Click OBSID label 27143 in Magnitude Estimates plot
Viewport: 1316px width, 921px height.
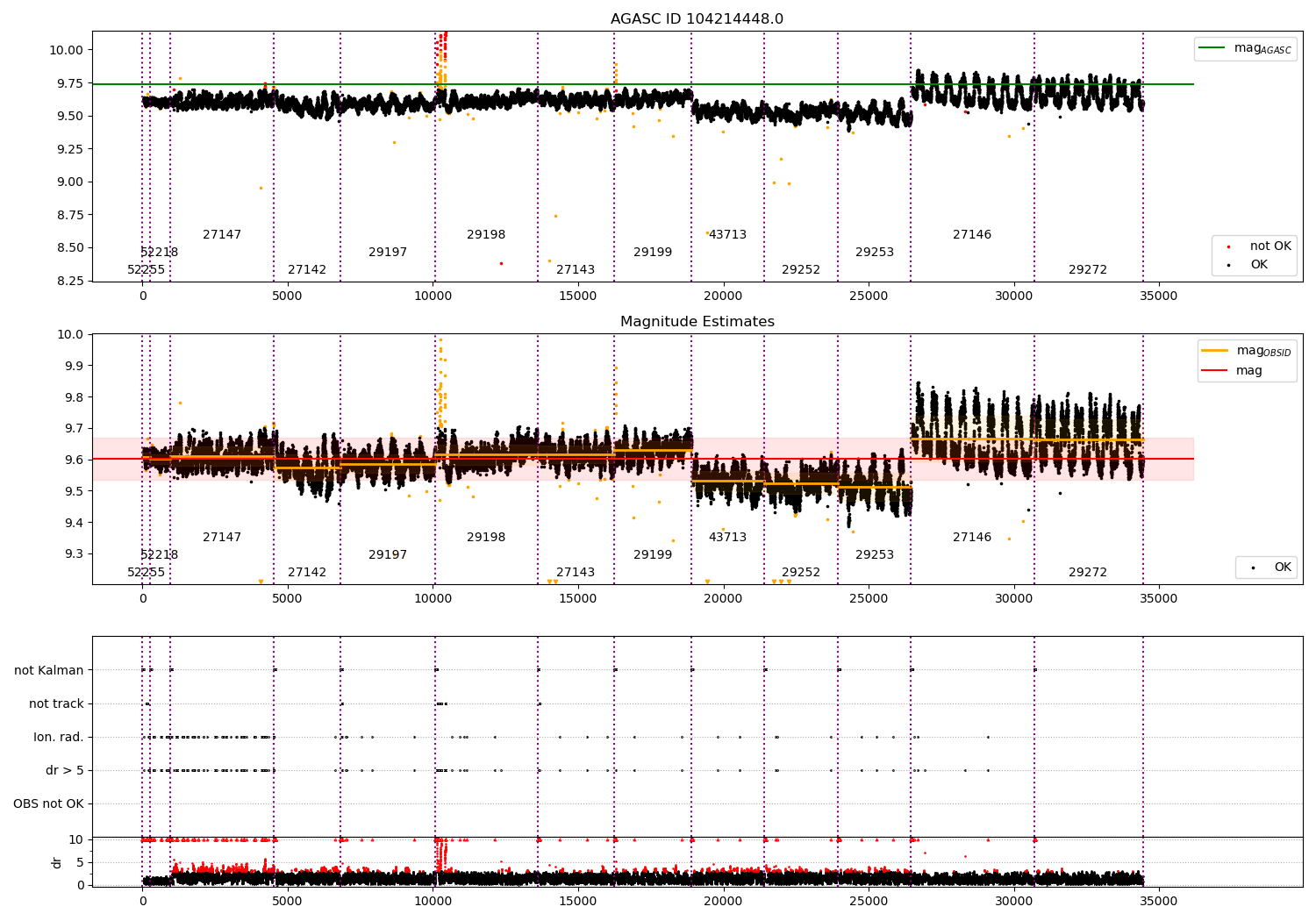pyautogui.click(x=576, y=573)
